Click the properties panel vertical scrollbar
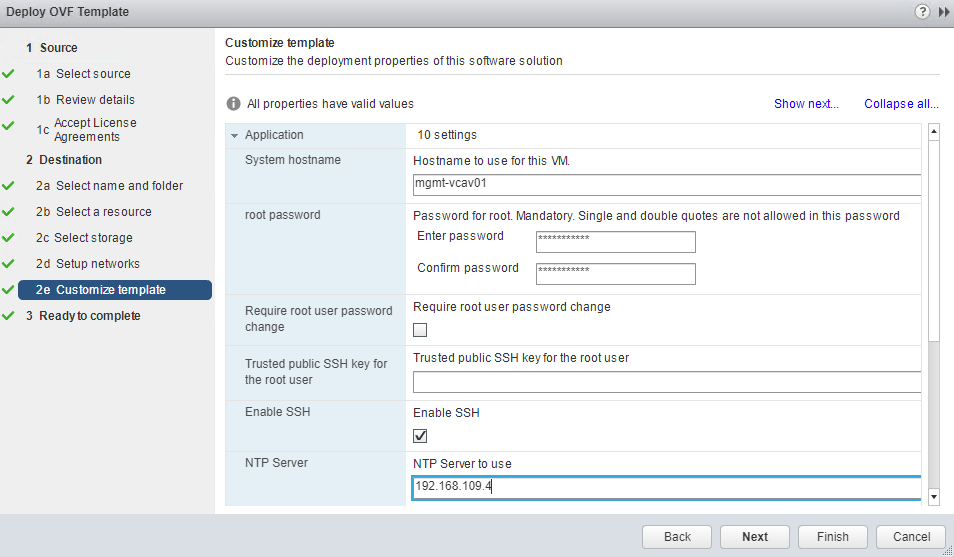954x557 pixels. (x=933, y=240)
